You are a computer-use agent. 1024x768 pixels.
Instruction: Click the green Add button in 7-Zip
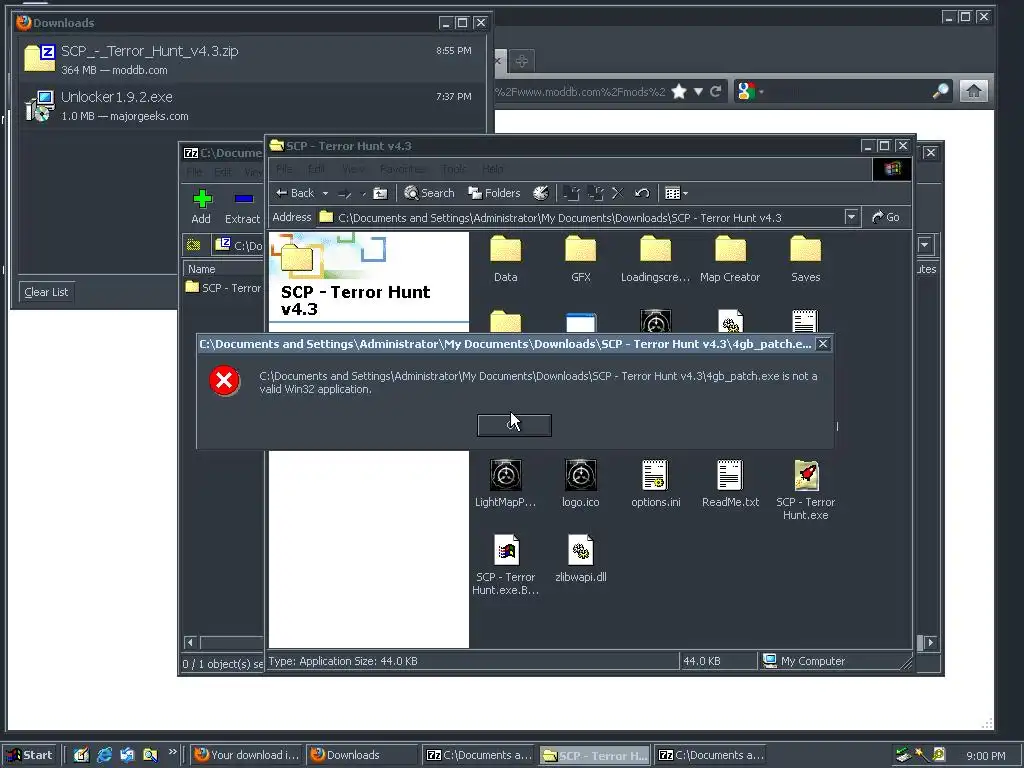[201, 206]
